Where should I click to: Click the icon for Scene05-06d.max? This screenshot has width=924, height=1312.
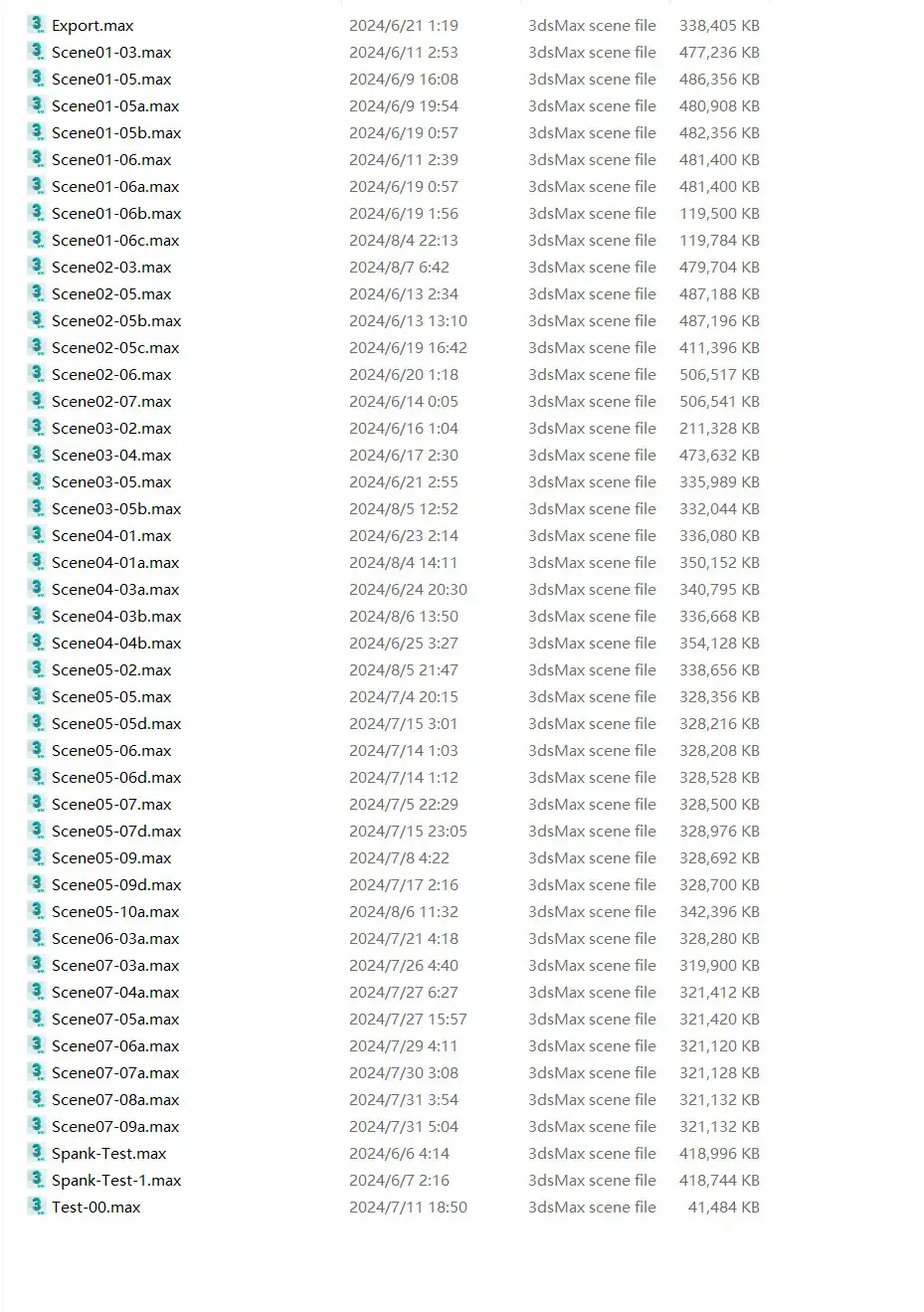point(37,777)
